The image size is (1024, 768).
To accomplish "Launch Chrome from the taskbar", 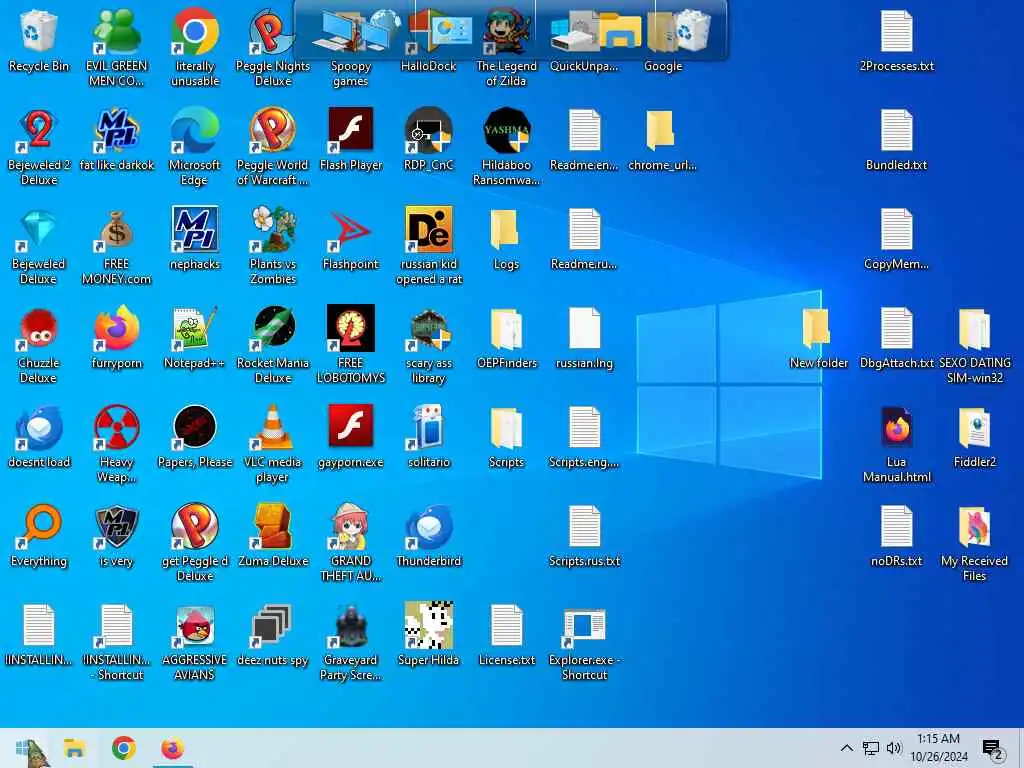I will pos(123,748).
